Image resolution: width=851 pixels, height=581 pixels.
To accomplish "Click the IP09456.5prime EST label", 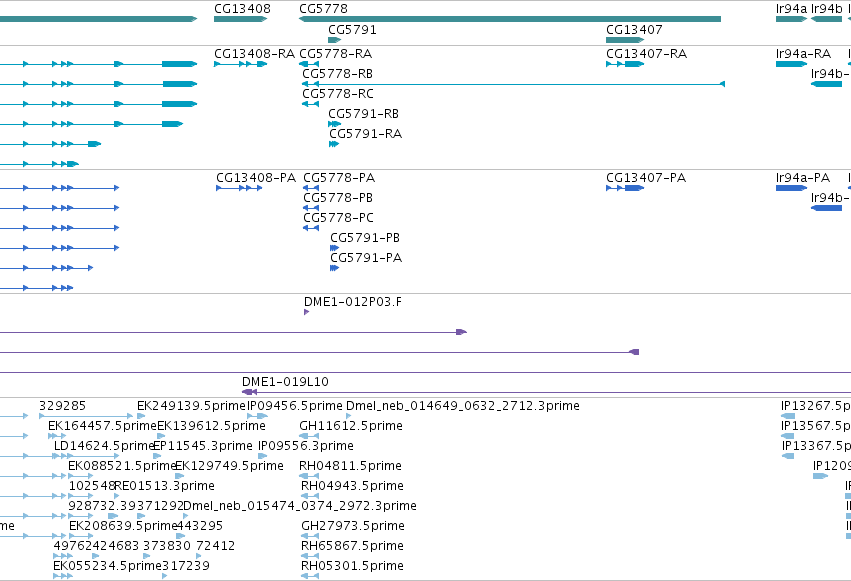I will pos(295,406).
